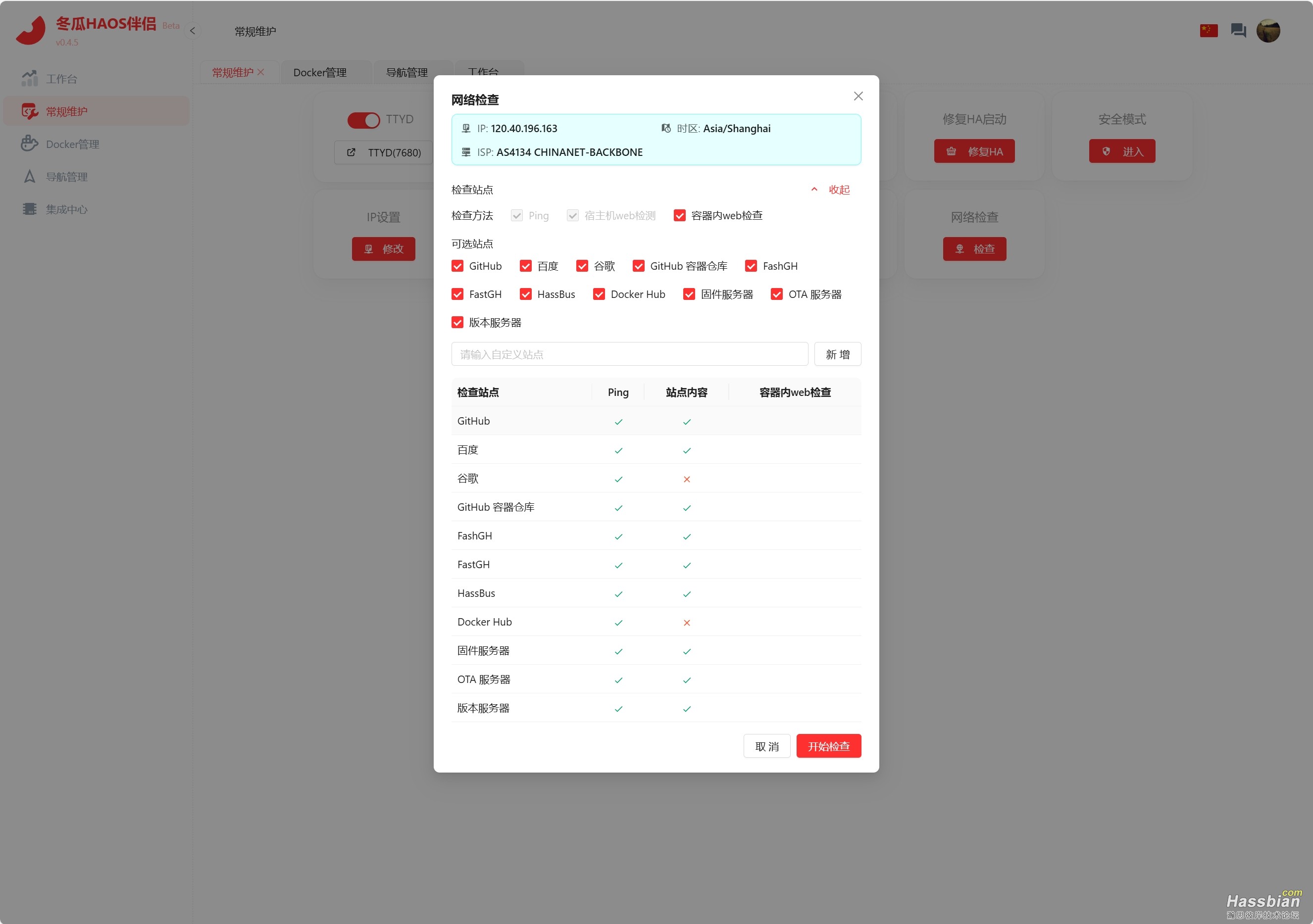This screenshot has width=1313, height=924.
Task: Select the 固件服务器 table row label
Action: (483, 651)
